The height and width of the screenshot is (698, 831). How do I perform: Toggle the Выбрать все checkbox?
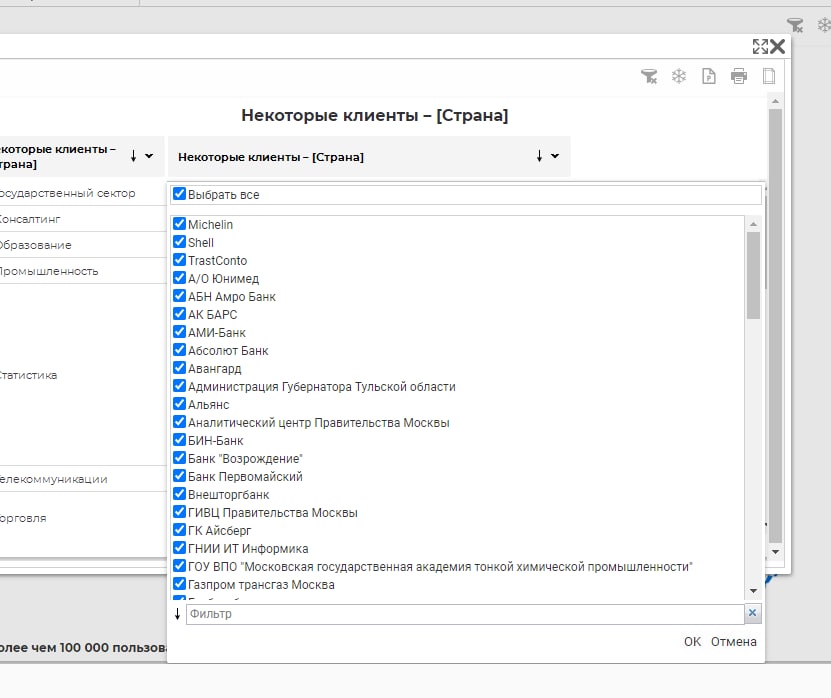click(x=180, y=193)
